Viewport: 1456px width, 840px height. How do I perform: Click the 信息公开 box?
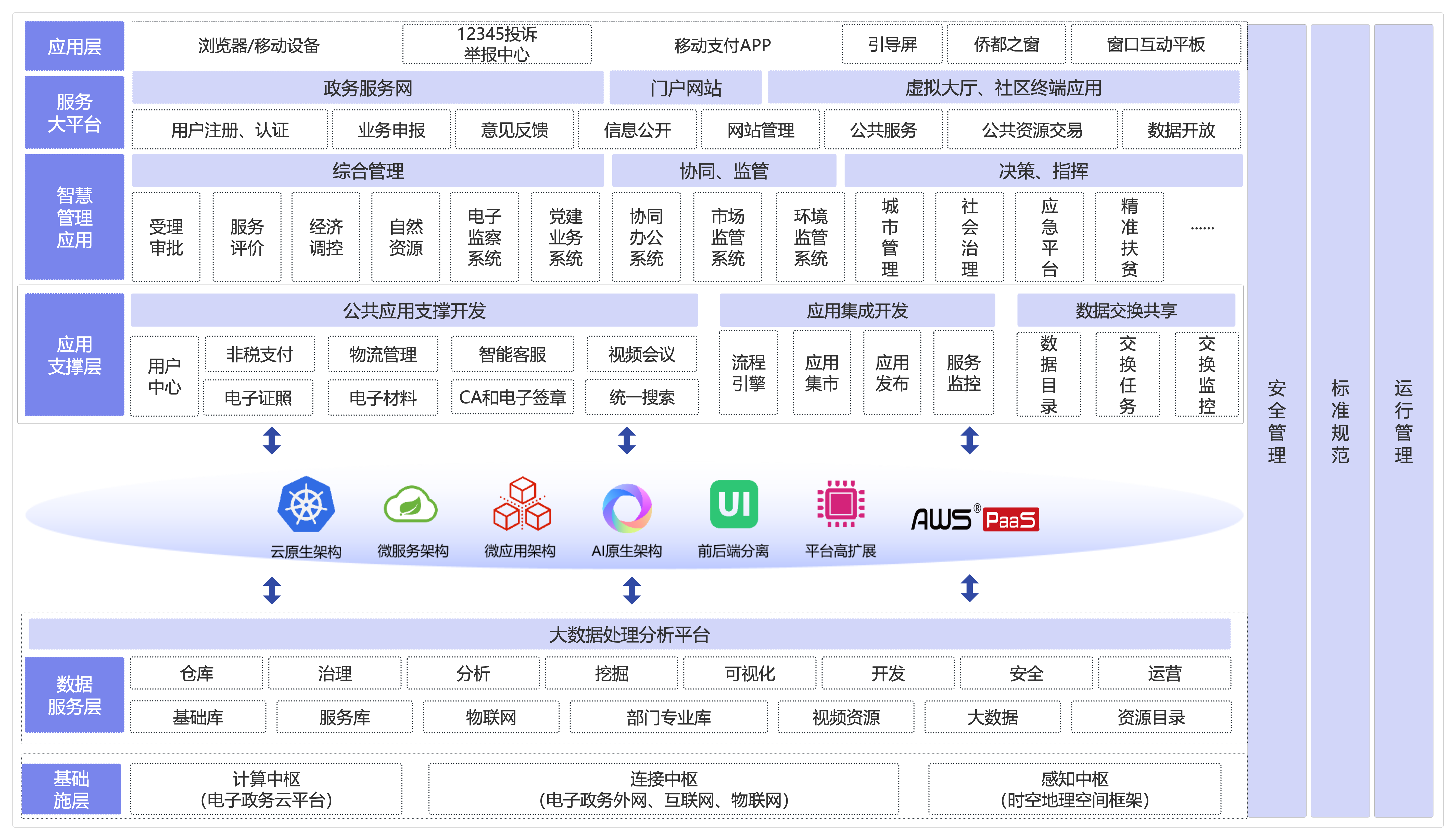(x=637, y=130)
